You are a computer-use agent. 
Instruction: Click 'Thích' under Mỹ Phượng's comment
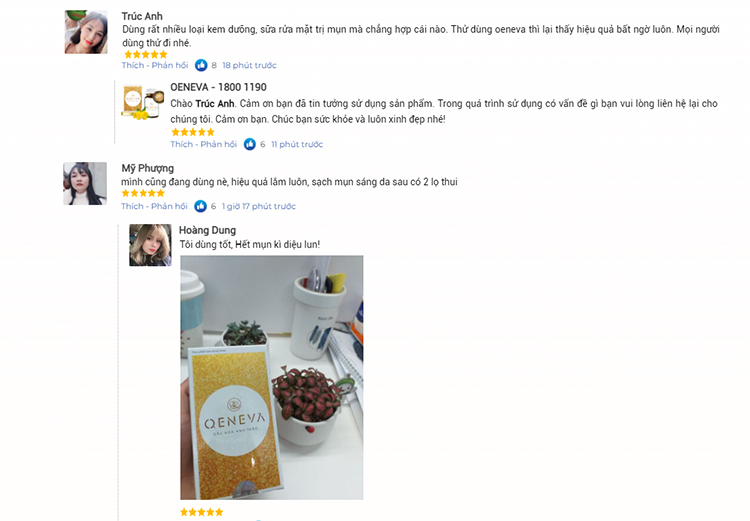[x=132, y=206]
